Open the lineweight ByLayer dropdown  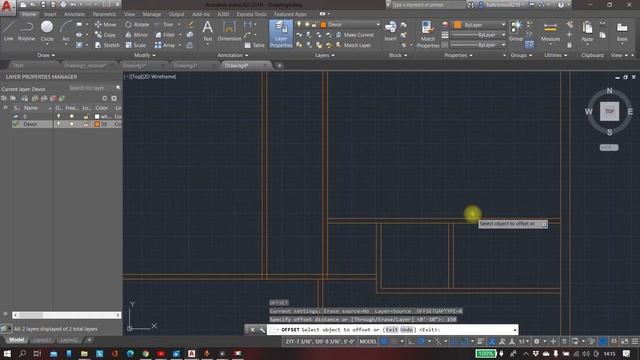point(480,35)
